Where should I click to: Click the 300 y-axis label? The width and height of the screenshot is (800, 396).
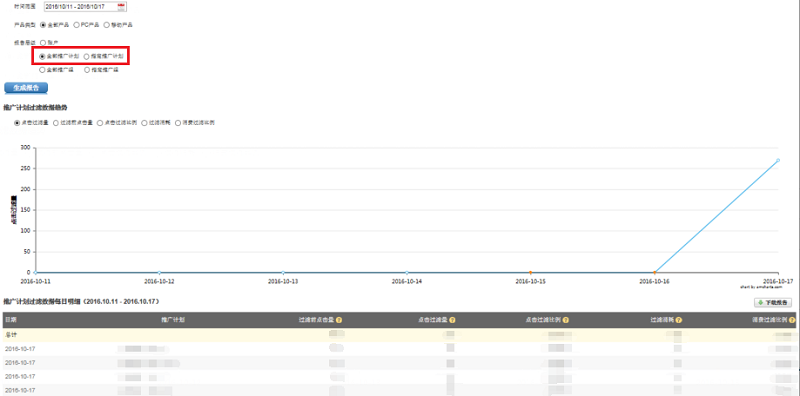click(x=26, y=148)
